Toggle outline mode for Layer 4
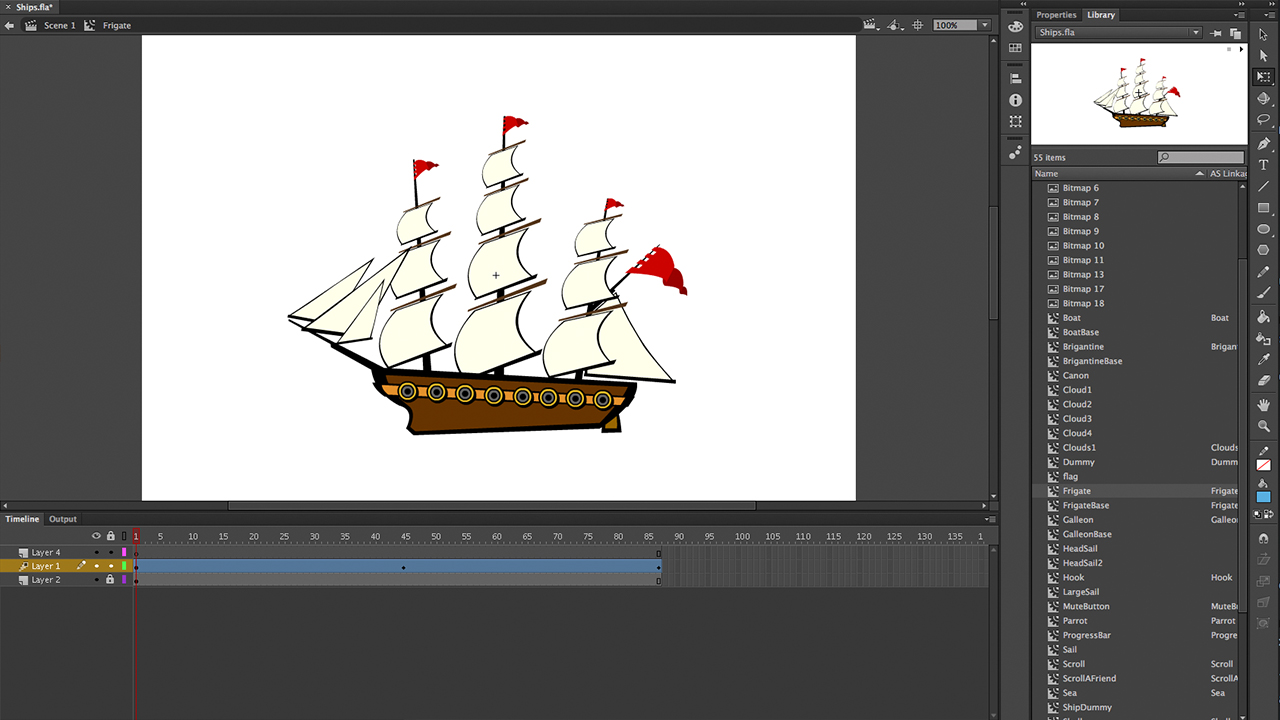The height and width of the screenshot is (720, 1280). tap(124, 552)
